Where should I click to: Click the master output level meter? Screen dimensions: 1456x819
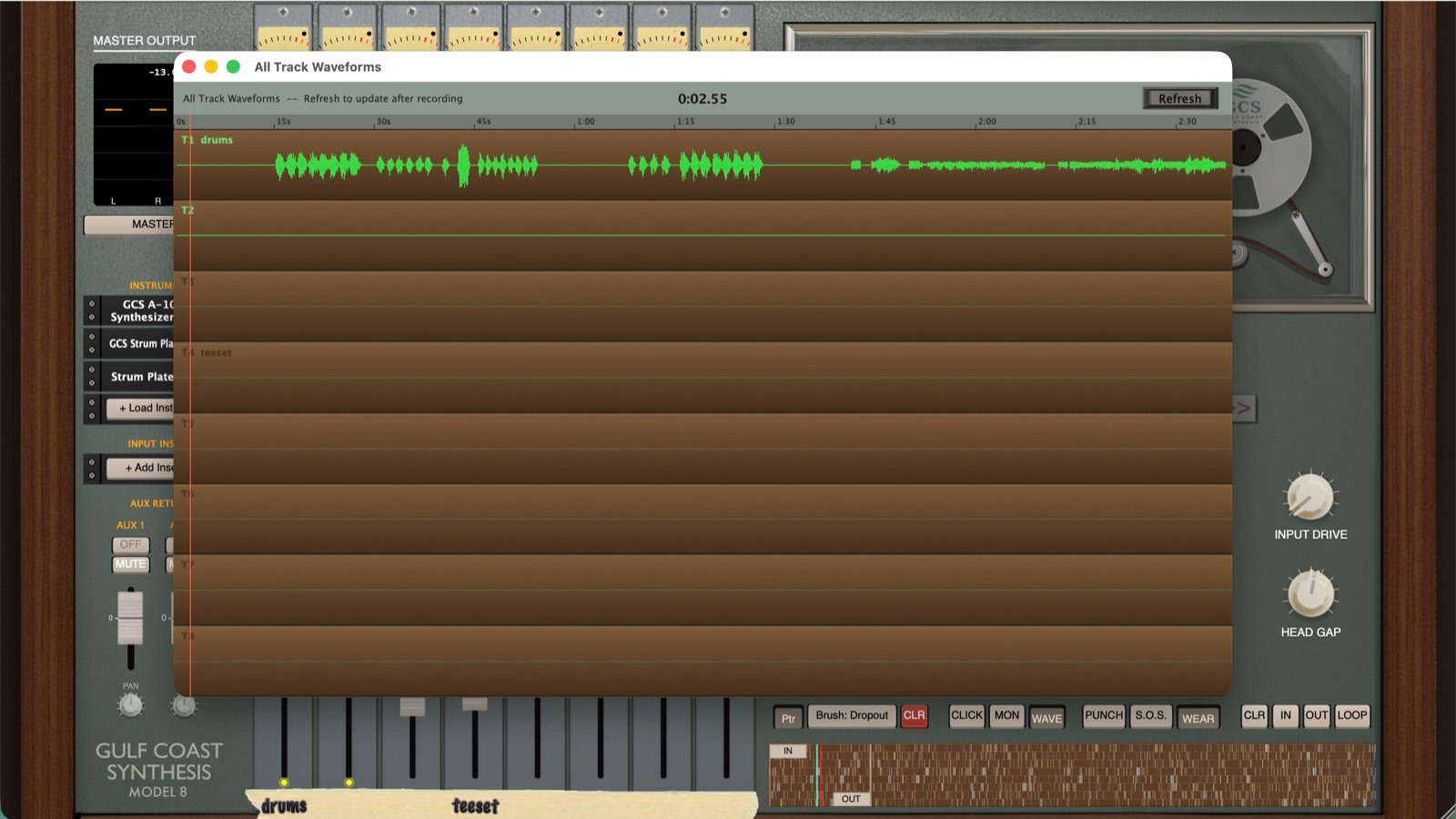point(134,135)
